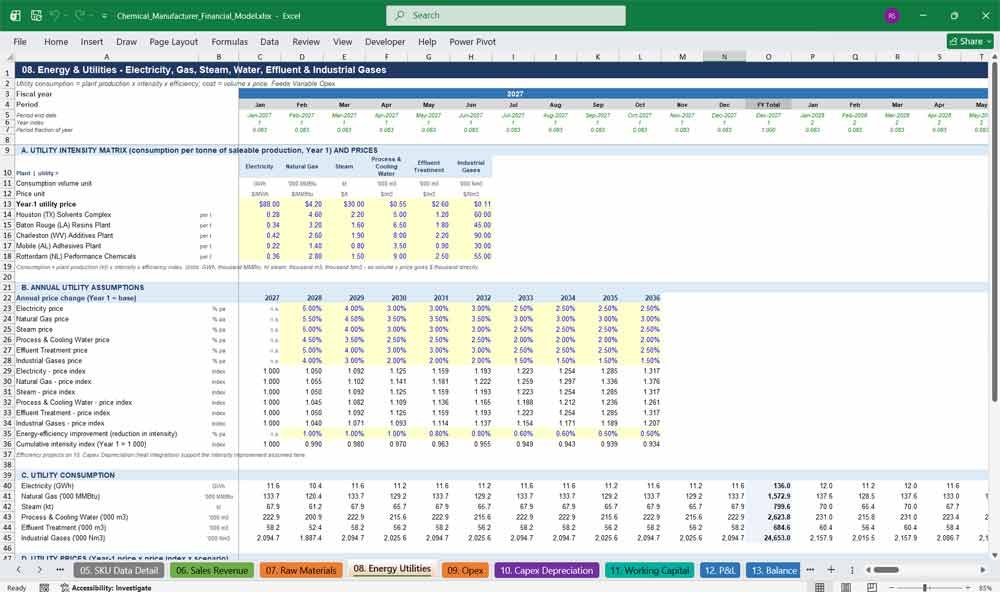Select the 08. Energy Utilities sheet tab
The height and width of the screenshot is (592, 1000).
point(392,569)
